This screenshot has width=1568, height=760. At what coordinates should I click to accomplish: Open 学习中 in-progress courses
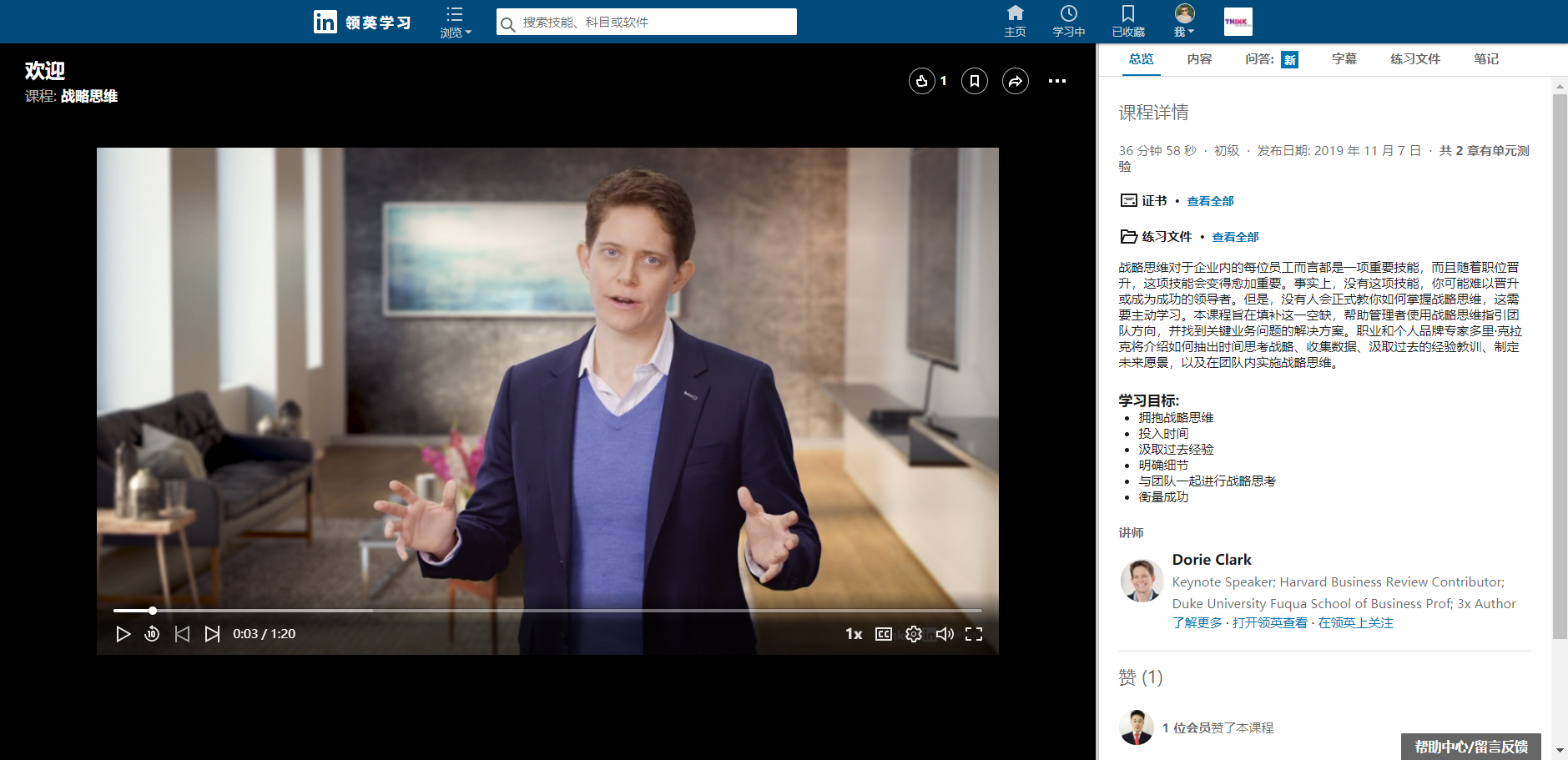[1069, 21]
